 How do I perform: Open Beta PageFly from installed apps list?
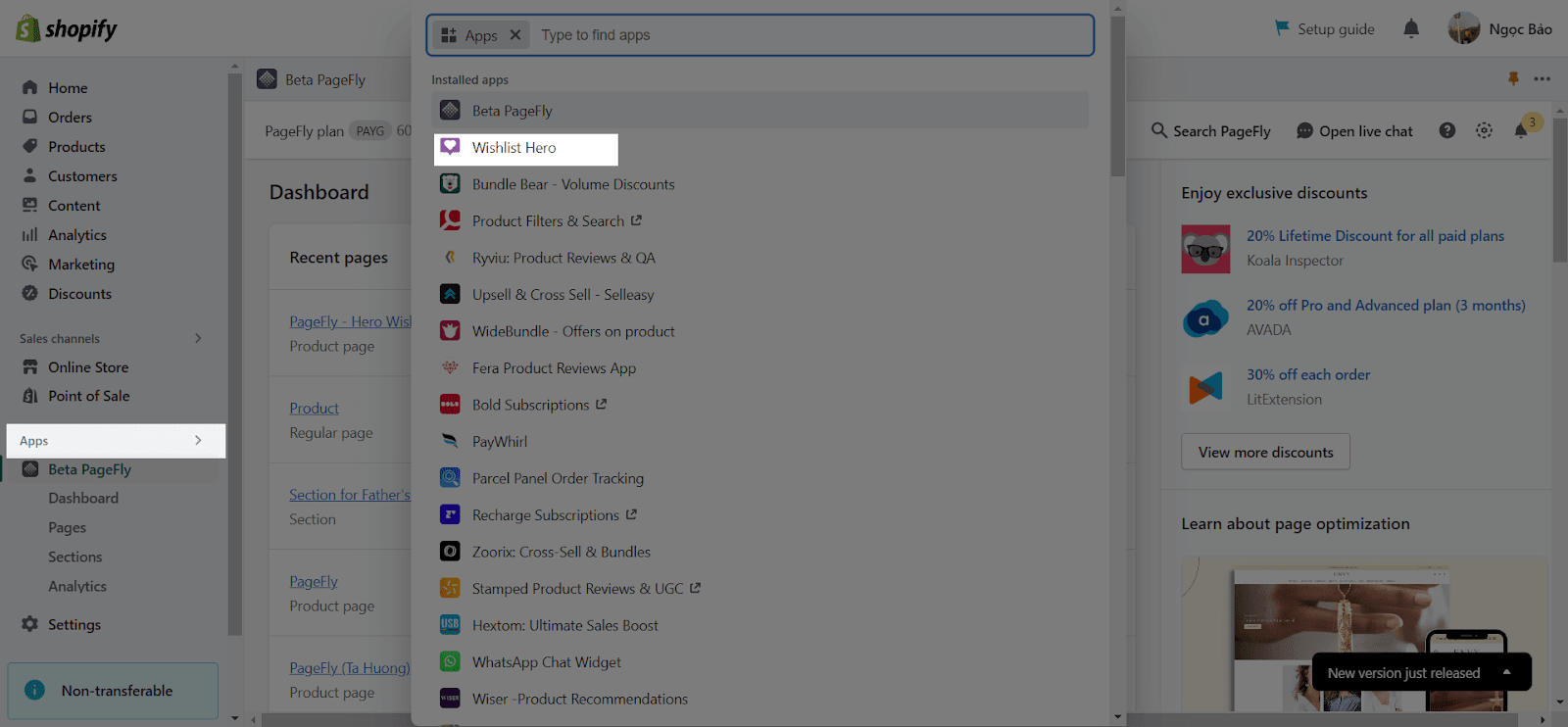click(x=760, y=111)
